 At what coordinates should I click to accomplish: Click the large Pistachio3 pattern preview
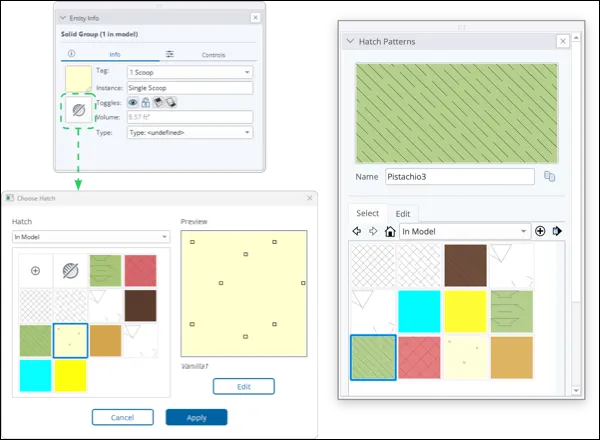[x=457, y=113]
